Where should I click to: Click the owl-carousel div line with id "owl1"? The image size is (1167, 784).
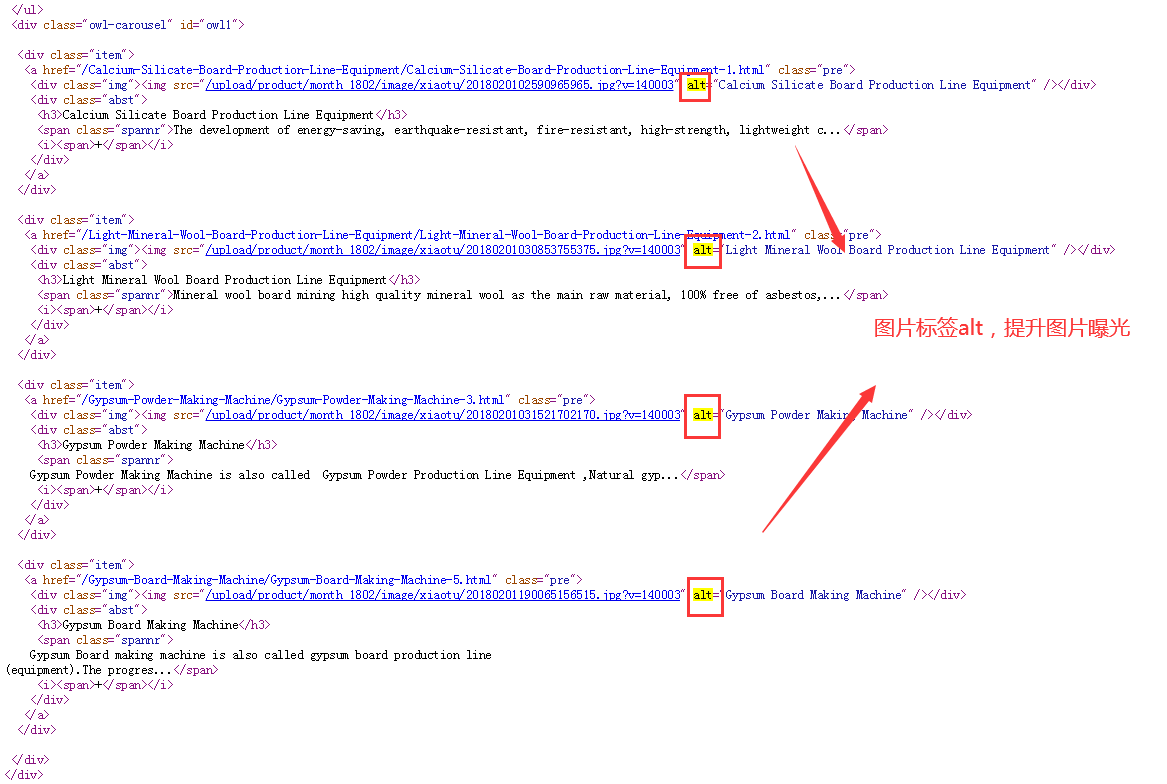click(127, 24)
